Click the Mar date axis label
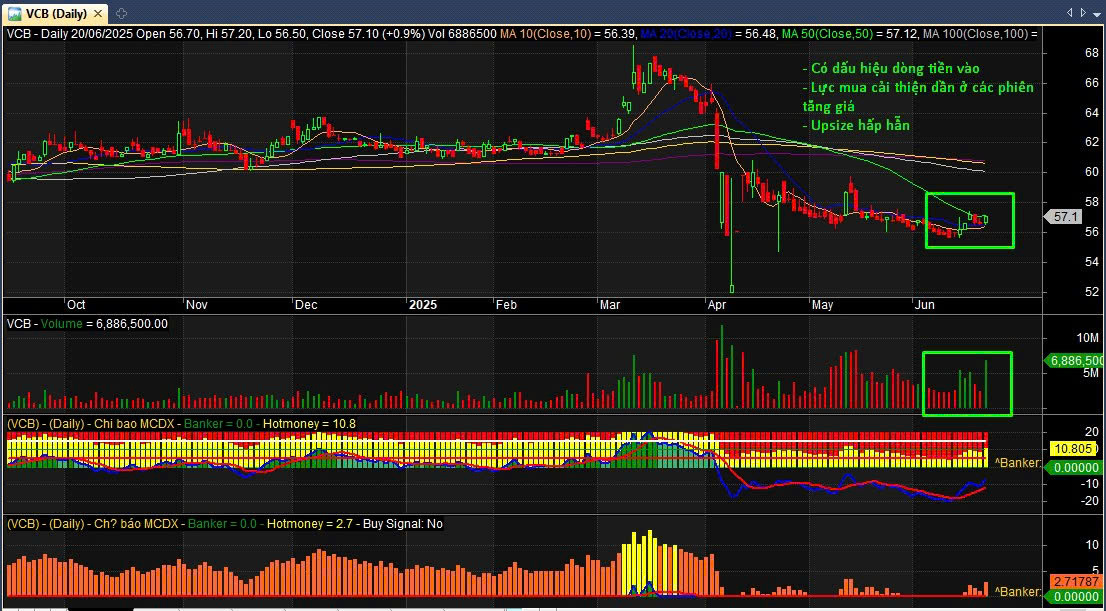The width and height of the screenshot is (1106, 611). click(610, 305)
